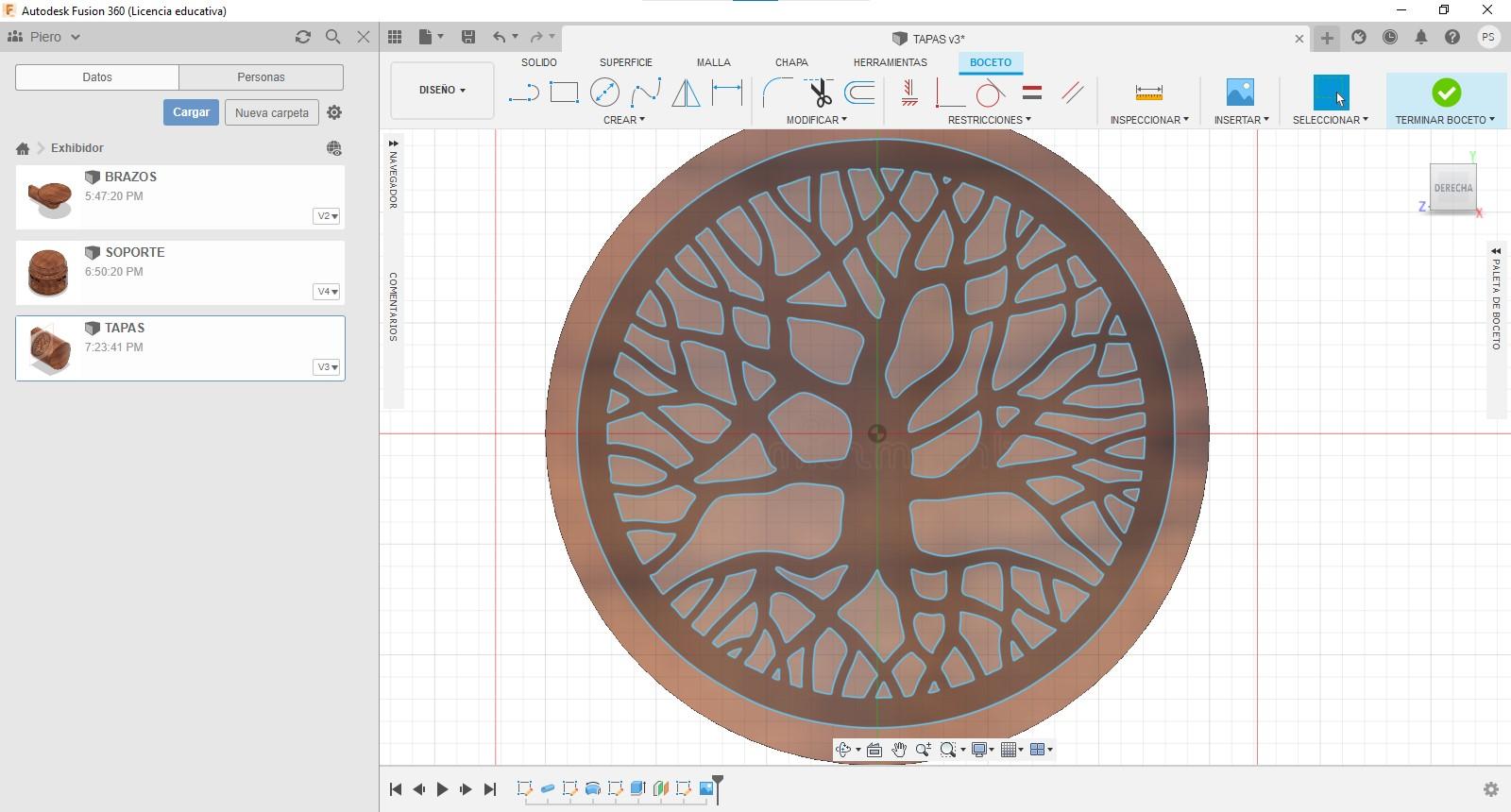
Task: Open the BRAZOS design thumbnail
Action: point(49,197)
